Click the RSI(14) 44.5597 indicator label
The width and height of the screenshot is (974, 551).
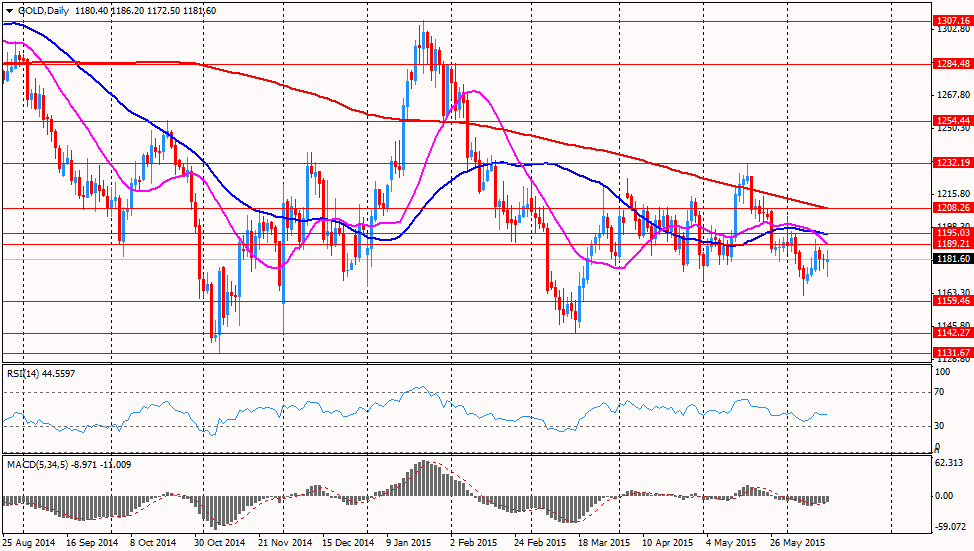tap(41, 373)
